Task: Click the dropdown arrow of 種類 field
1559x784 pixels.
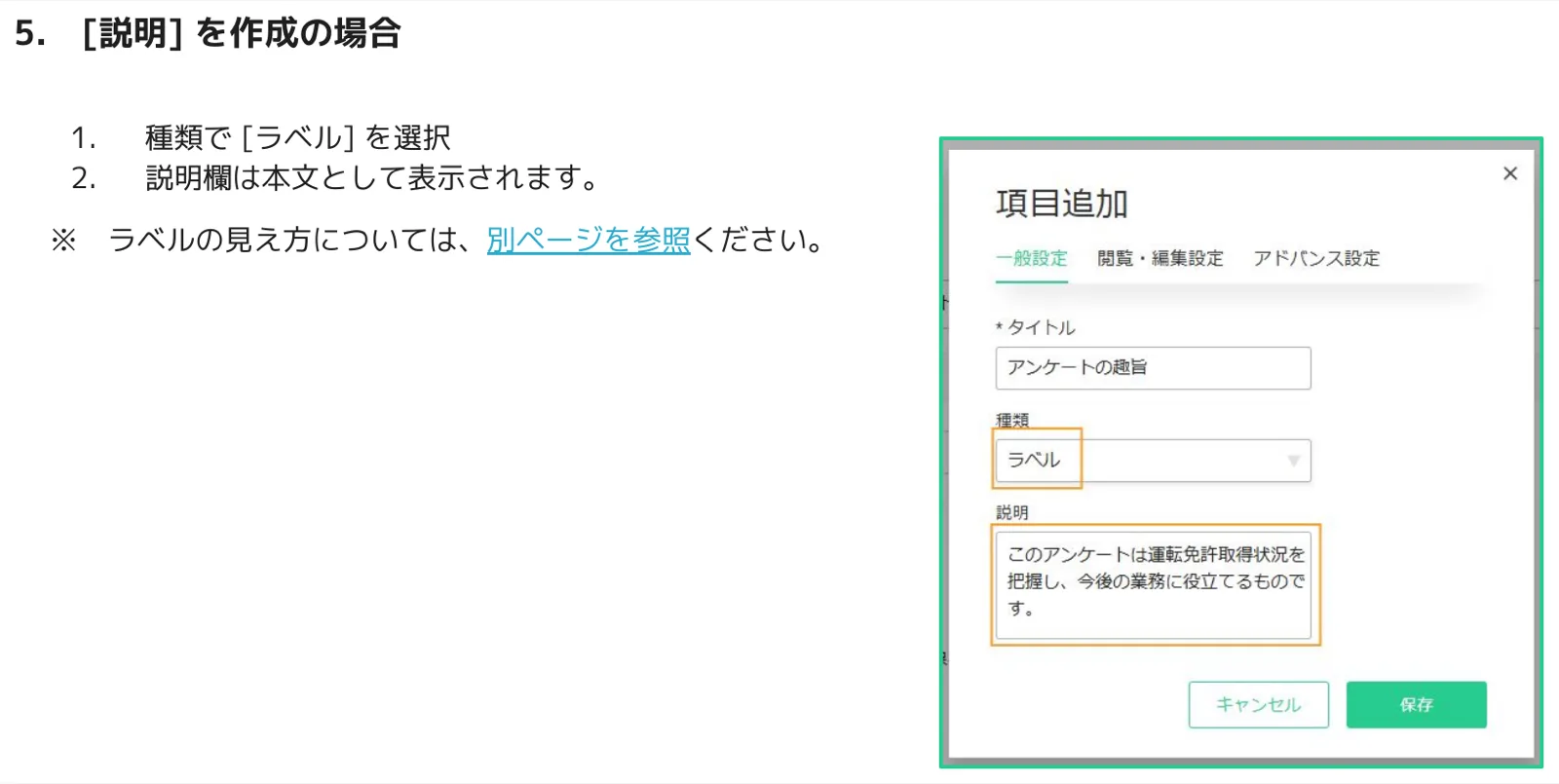Action: [x=1294, y=461]
